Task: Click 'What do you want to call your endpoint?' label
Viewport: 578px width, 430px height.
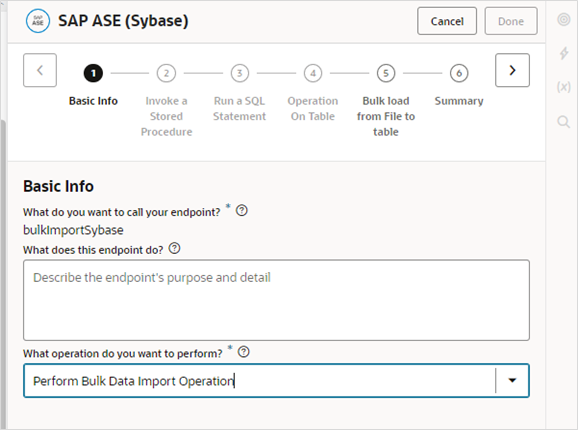Action: 121,212
